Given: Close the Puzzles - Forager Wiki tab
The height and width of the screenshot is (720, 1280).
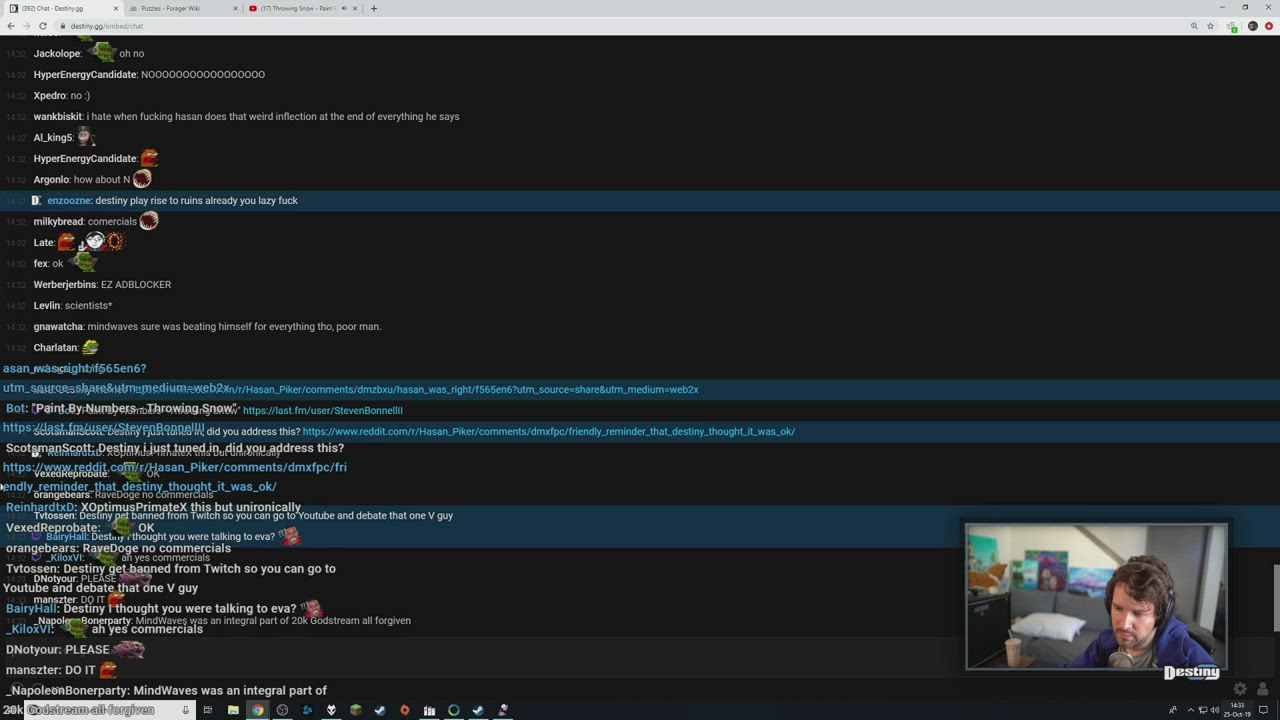Looking at the screenshot, I should [236, 8].
